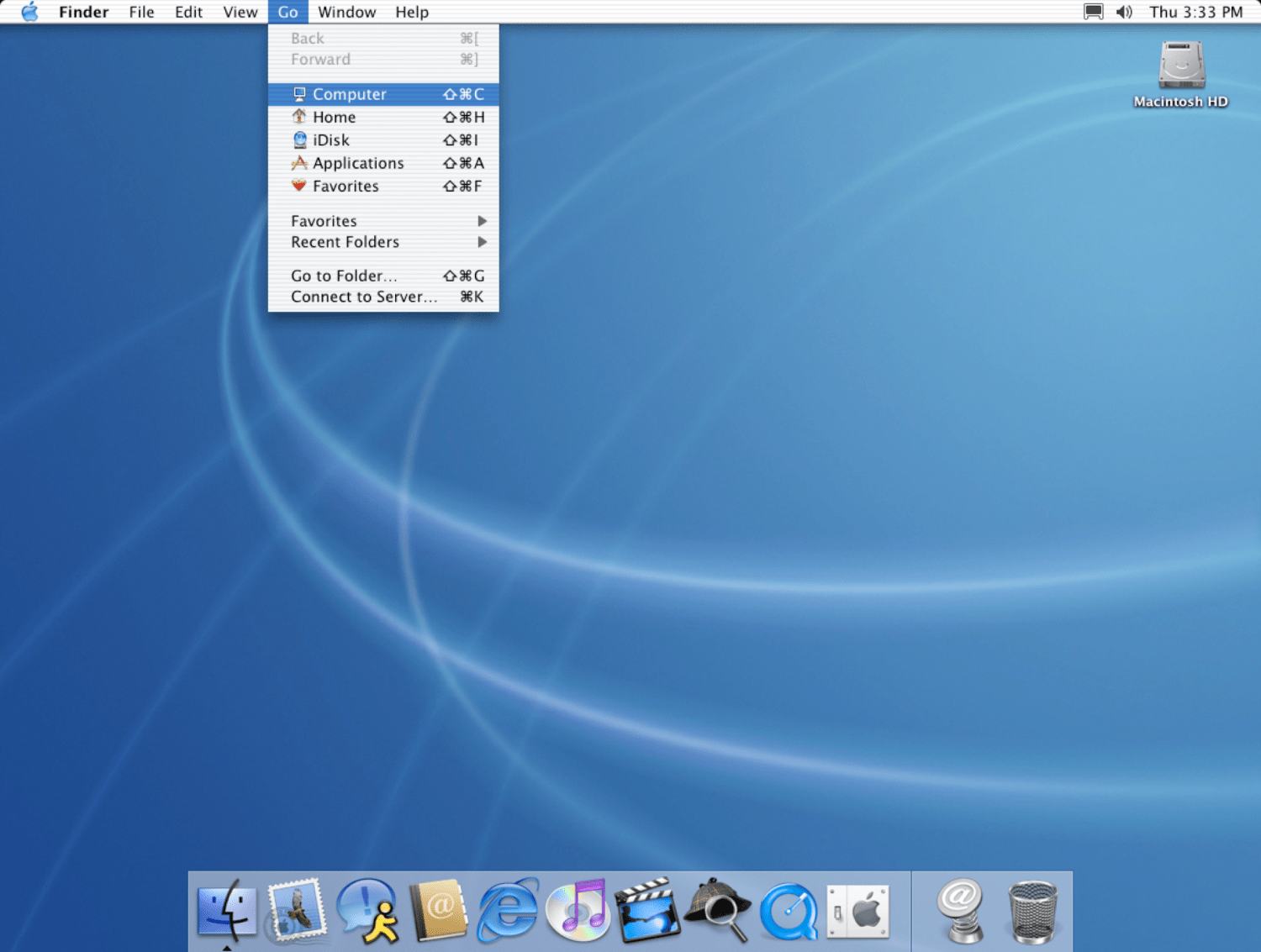Viewport: 1261px width, 952px height.
Task: Open the Apple menu
Action: 29,12
